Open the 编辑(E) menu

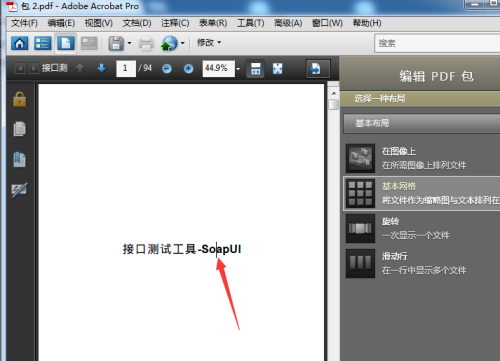[61, 23]
